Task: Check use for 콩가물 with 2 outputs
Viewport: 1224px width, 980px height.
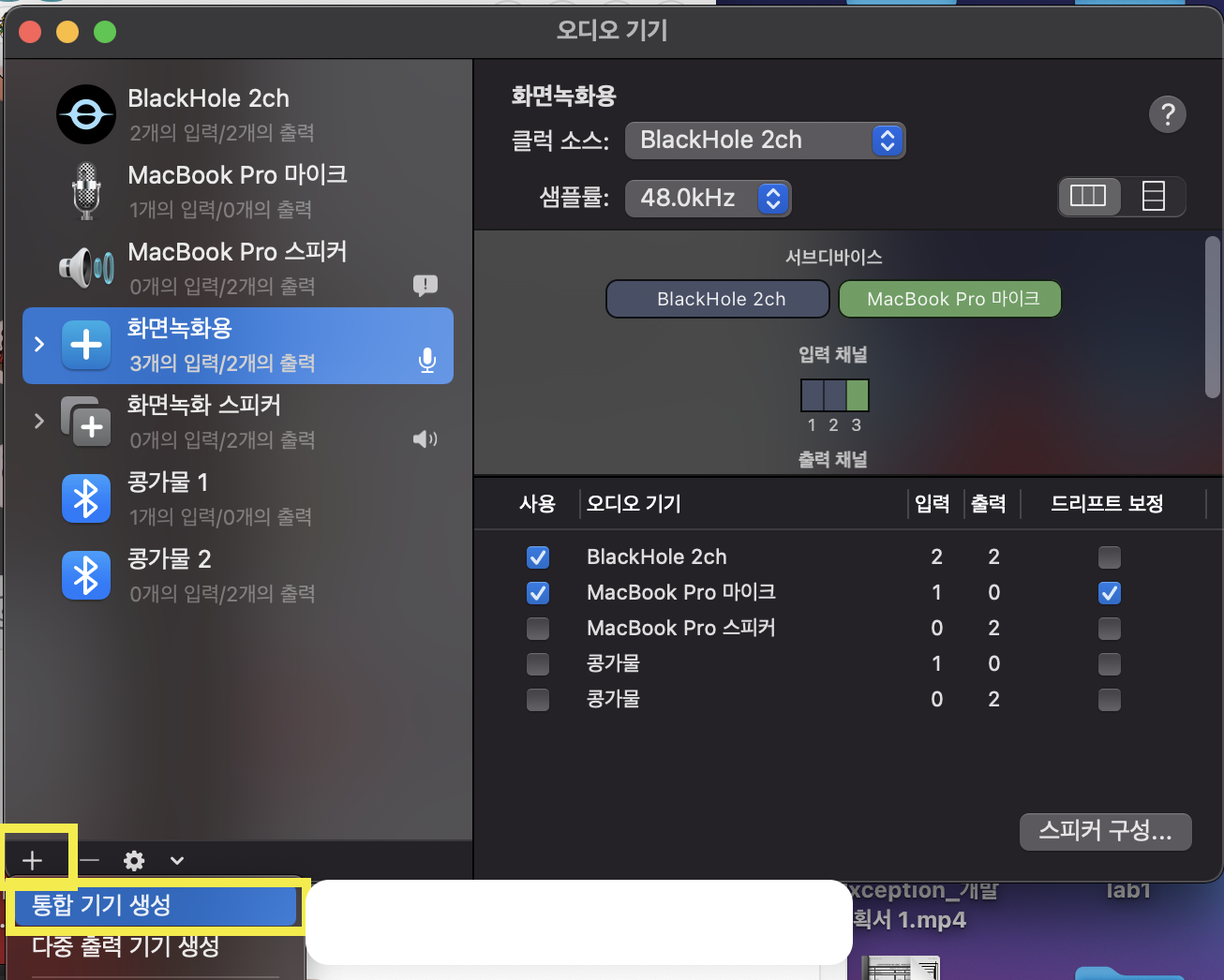Action: (538, 700)
